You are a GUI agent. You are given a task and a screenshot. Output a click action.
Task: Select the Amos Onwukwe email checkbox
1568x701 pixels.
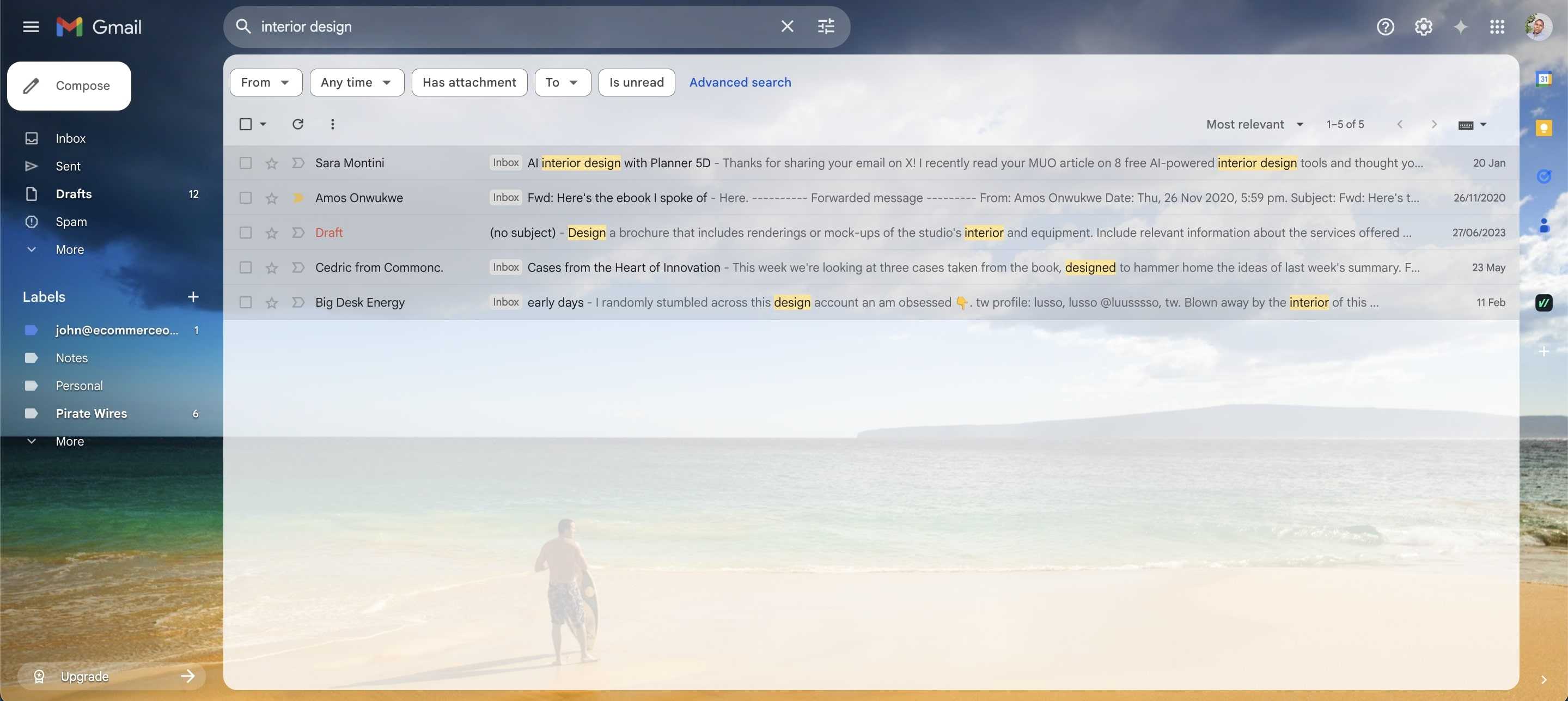245,198
